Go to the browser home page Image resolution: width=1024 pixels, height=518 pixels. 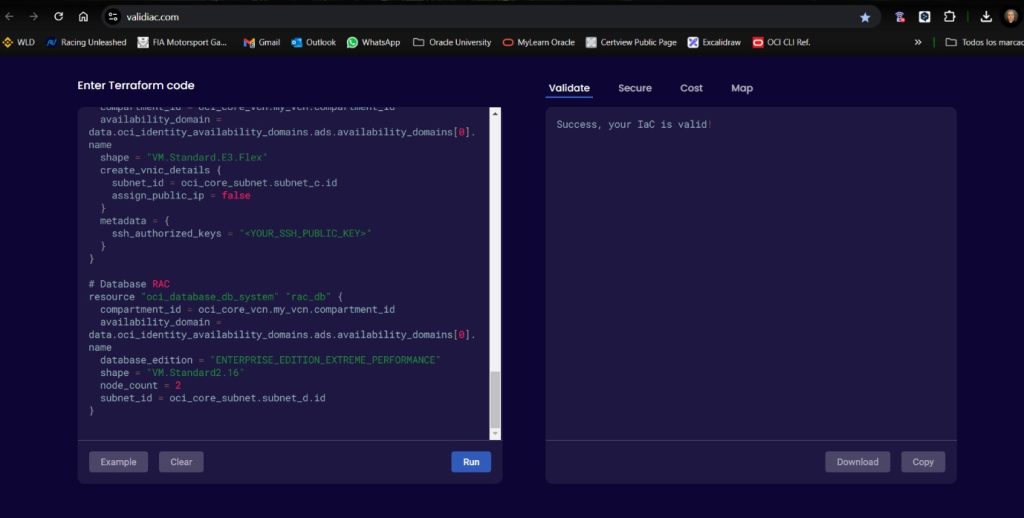(83, 16)
